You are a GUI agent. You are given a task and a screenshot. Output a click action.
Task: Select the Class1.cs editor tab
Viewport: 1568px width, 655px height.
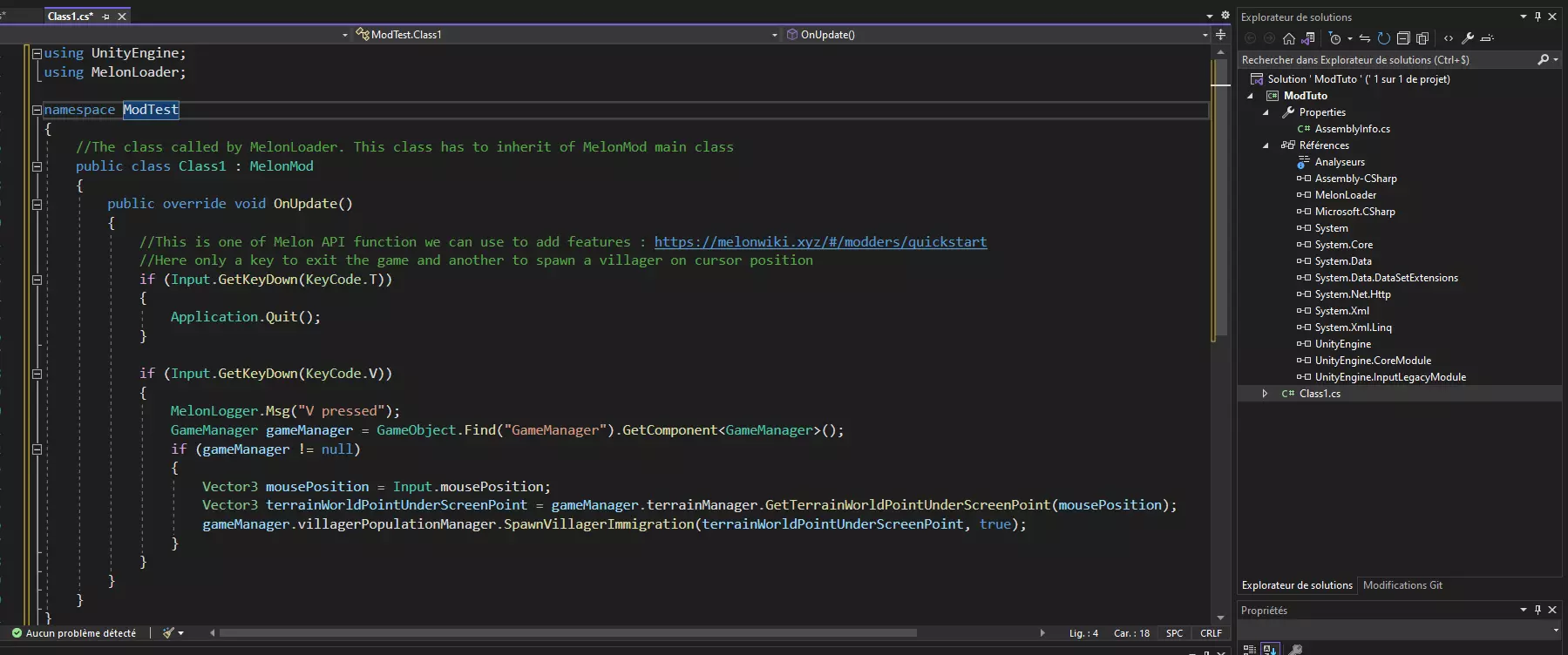(70, 17)
